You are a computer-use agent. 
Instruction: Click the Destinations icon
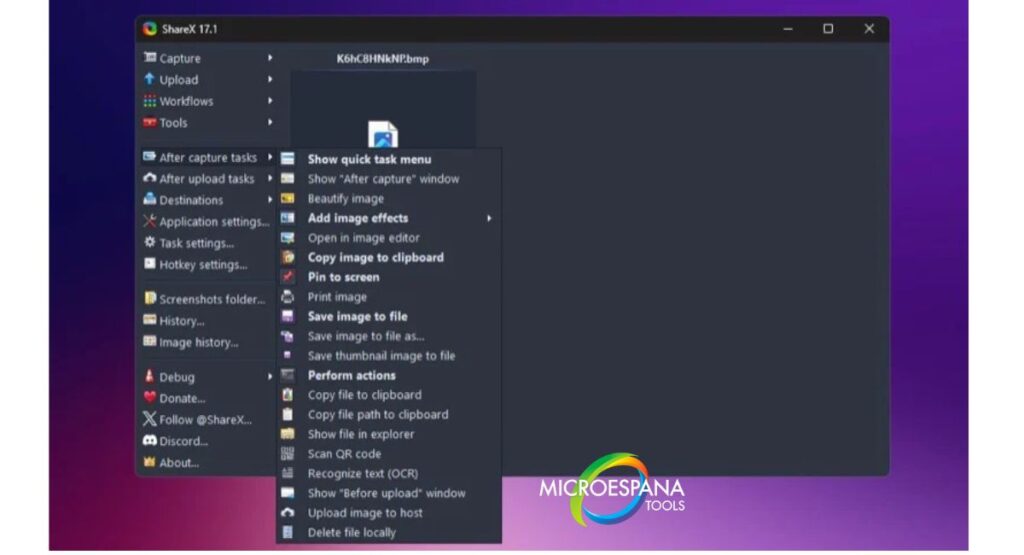pyautogui.click(x=150, y=199)
